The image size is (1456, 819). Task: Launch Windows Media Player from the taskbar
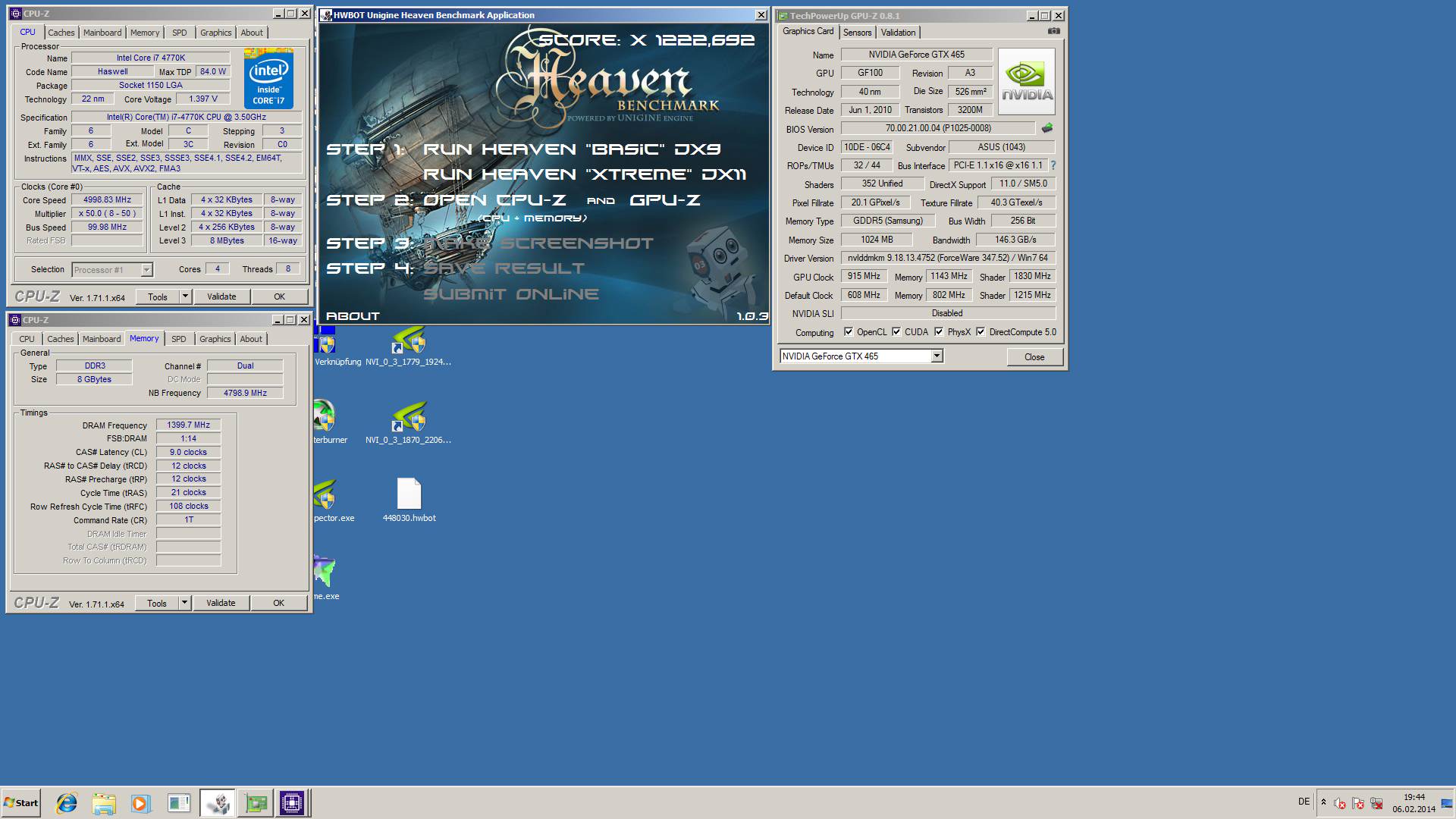[x=141, y=802]
